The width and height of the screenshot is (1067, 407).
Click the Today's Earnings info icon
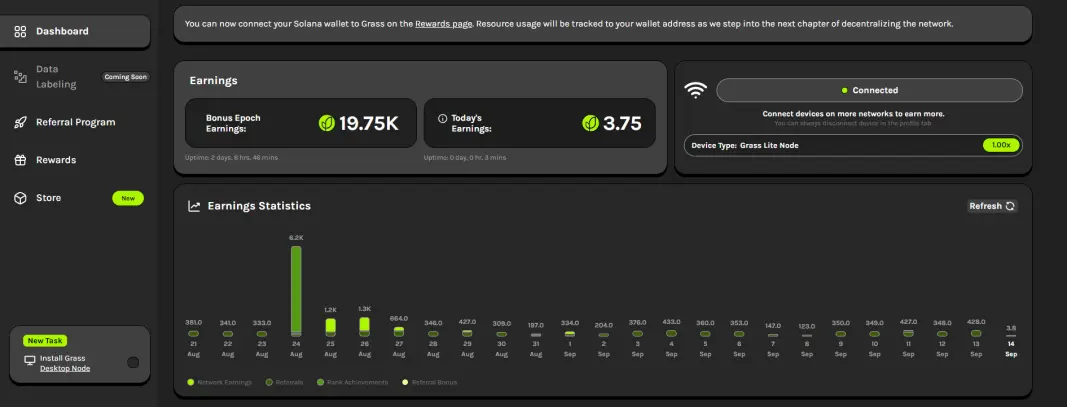point(442,118)
